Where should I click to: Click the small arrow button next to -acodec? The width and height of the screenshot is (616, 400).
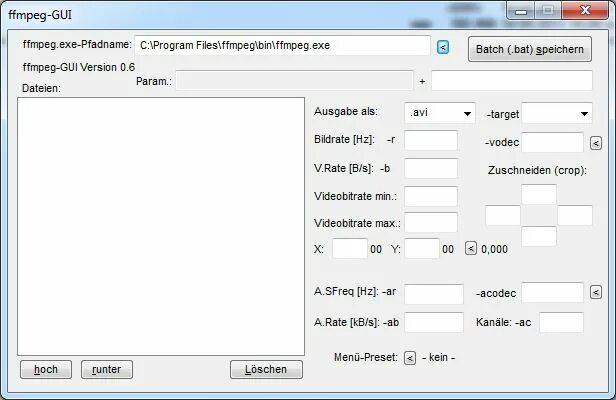pyautogui.click(x=596, y=292)
